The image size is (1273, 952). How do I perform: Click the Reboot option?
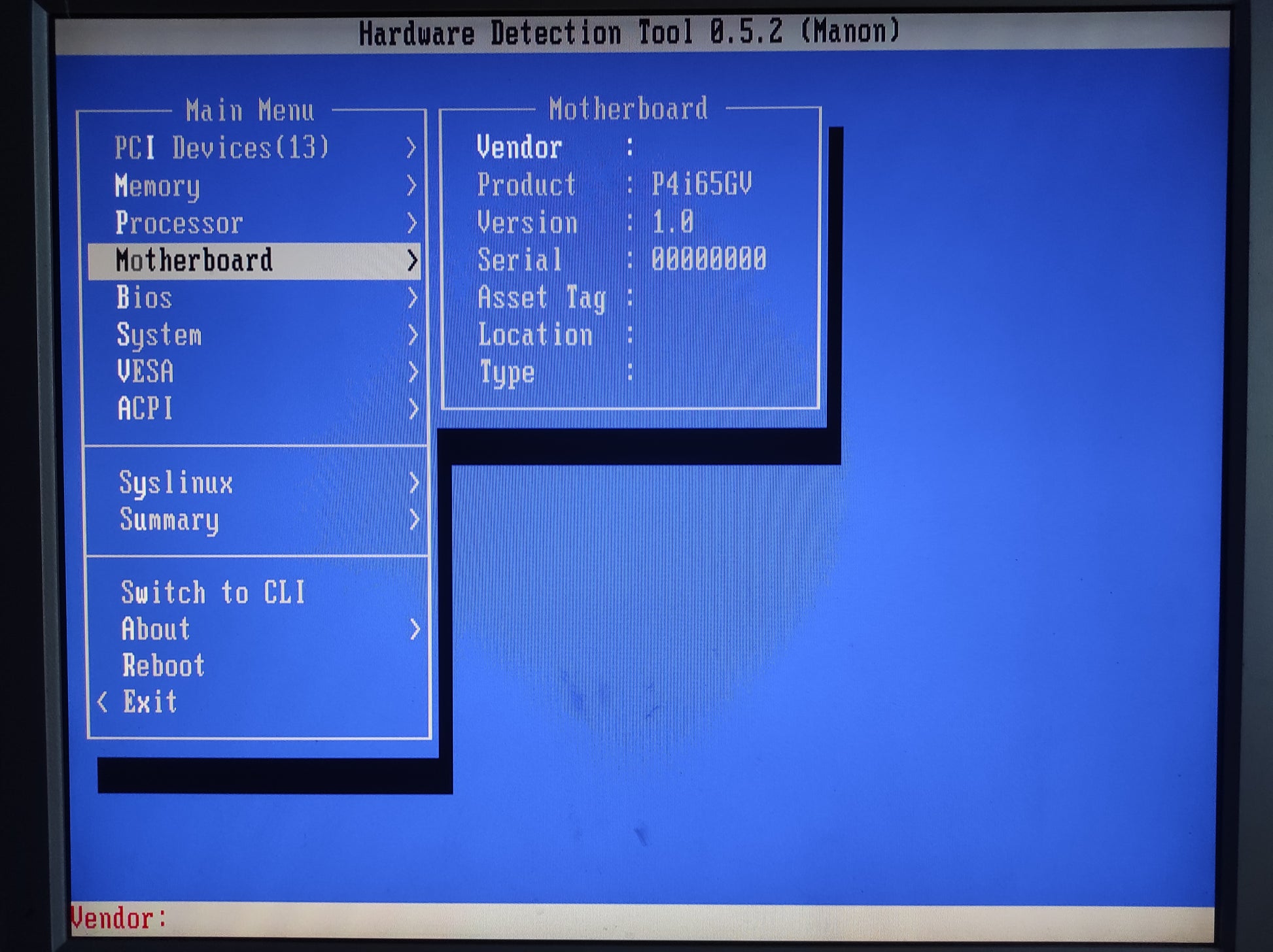164,666
